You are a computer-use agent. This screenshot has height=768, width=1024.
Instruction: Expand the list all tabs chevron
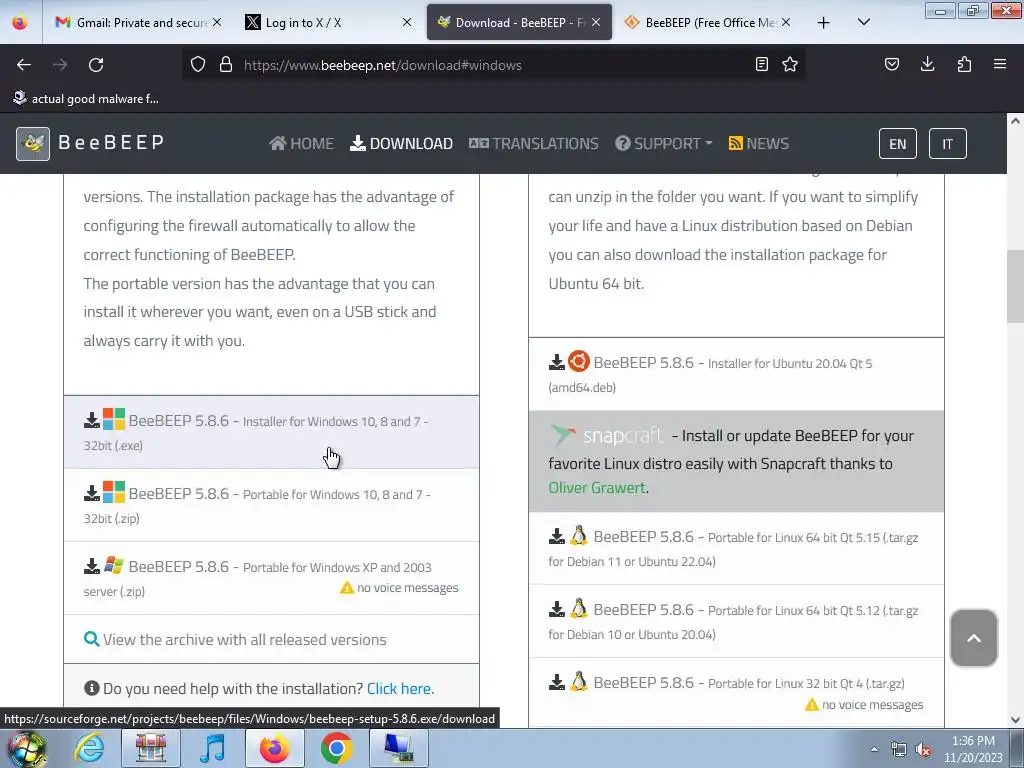pyautogui.click(x=863, y=22)
